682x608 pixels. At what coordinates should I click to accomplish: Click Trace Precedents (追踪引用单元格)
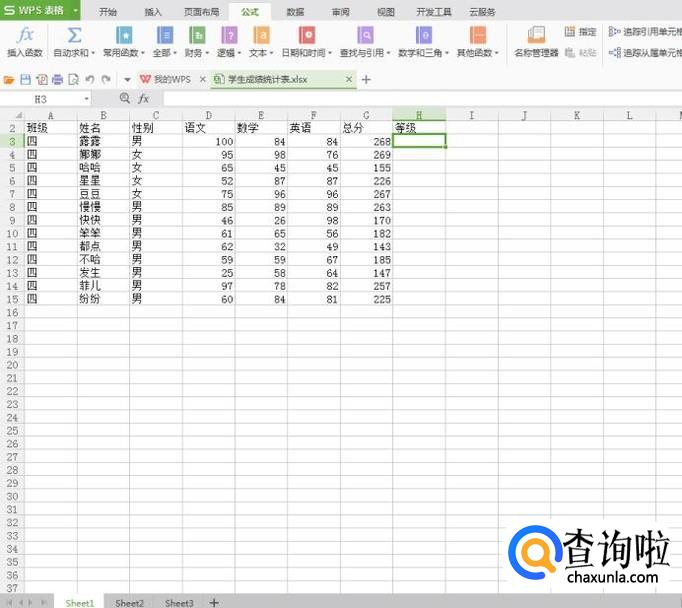tap(645, 32)
